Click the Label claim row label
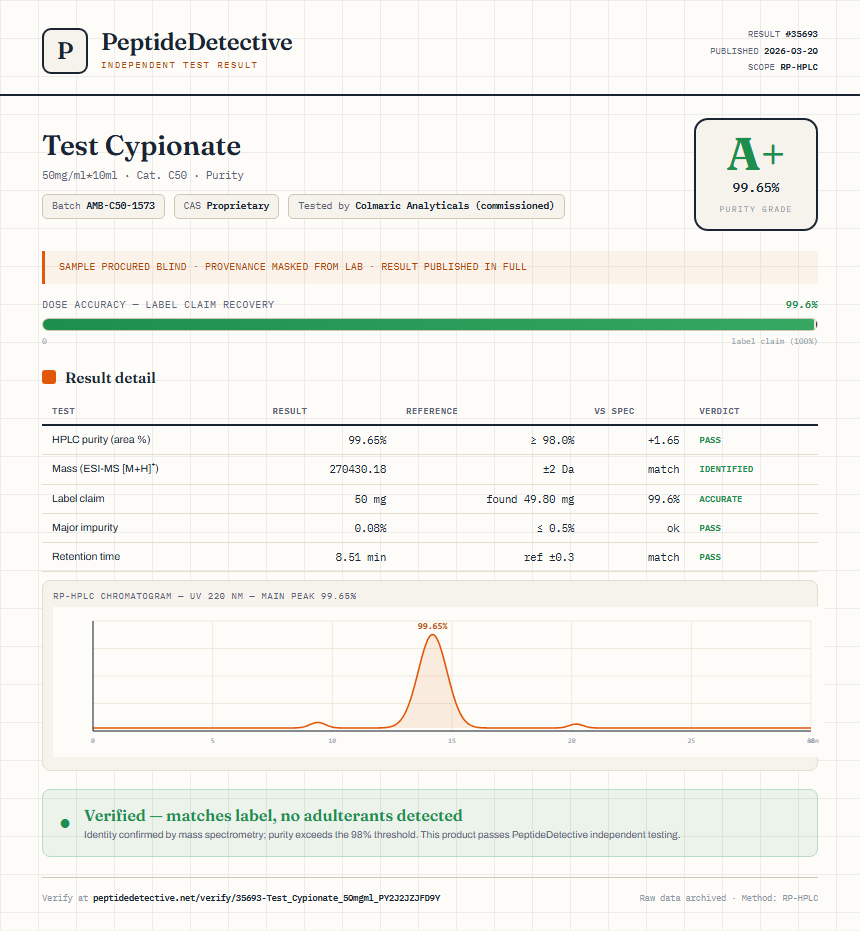This screenshot has width=860, height=931. click(78, 498)
